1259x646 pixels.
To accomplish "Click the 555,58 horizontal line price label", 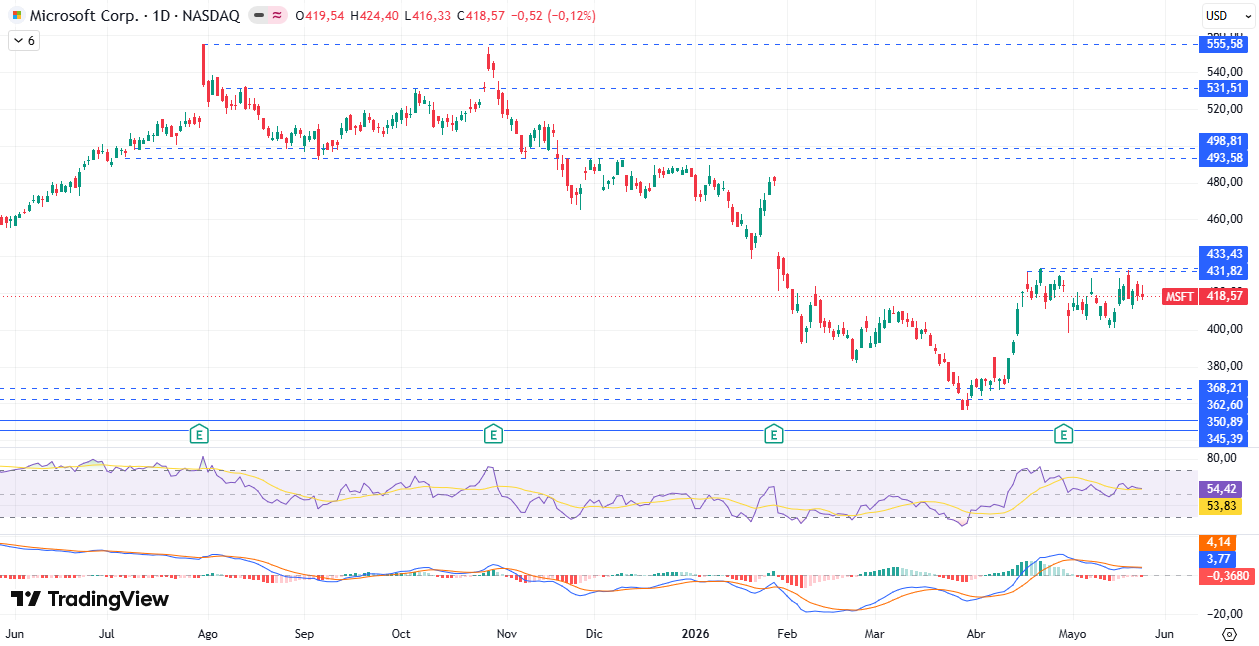I will coord(1224,44).
